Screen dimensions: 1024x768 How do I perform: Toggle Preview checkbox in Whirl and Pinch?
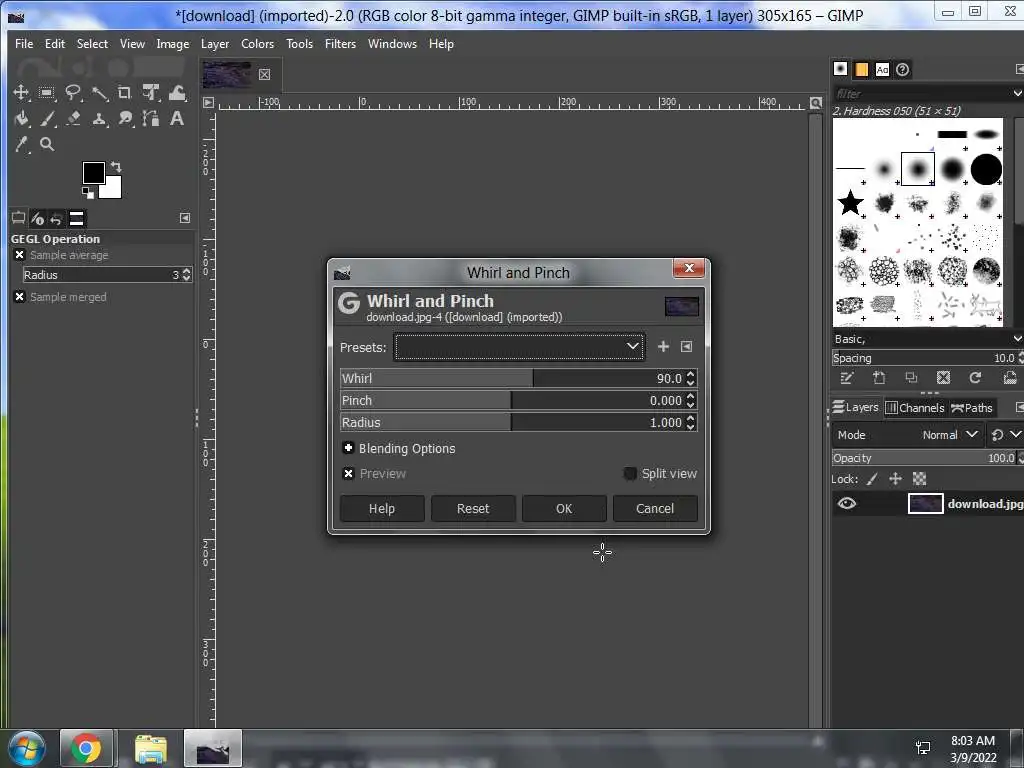click(x=349, y=473)
